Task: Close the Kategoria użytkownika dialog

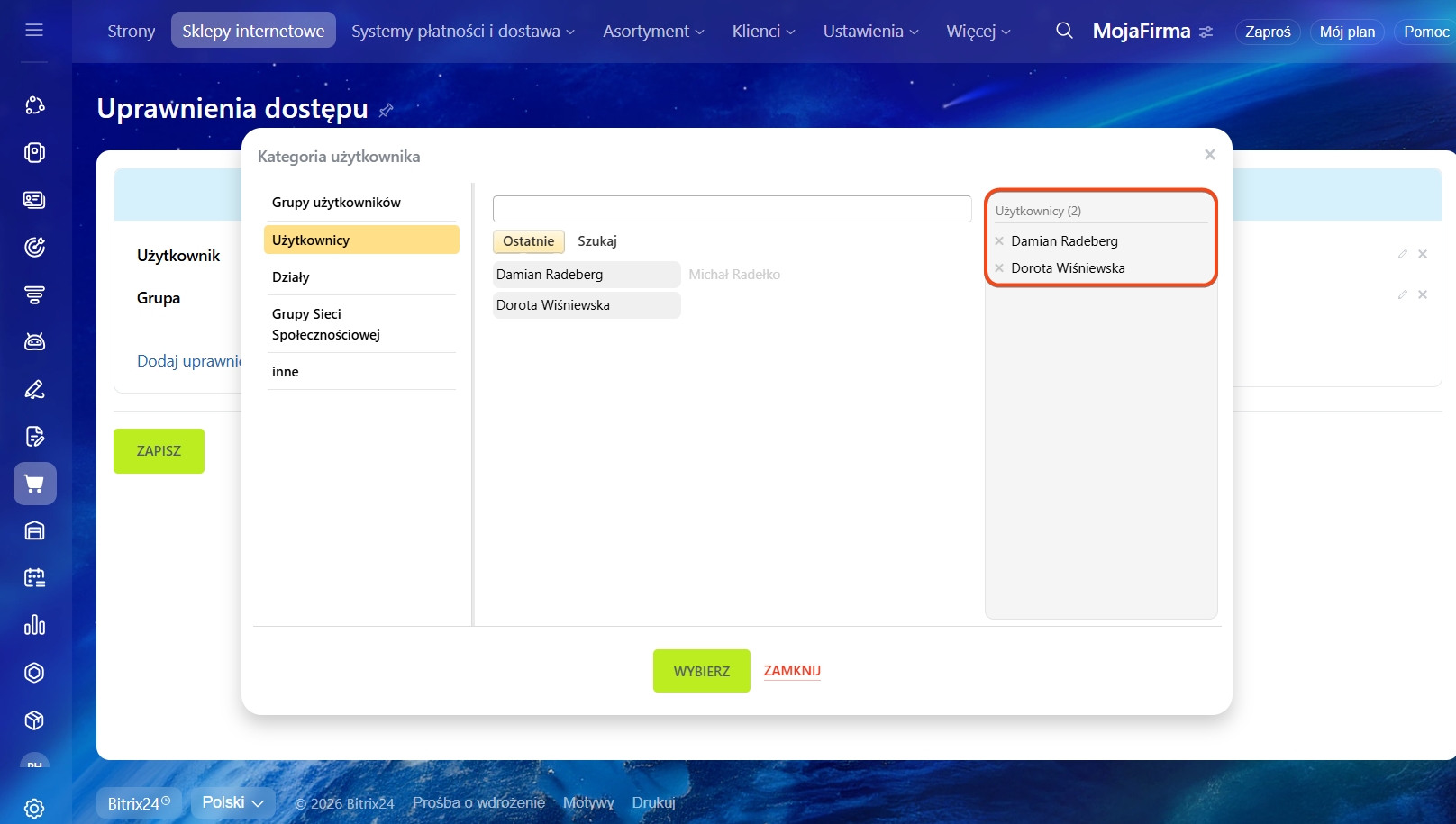Action: pos(1209,155)
